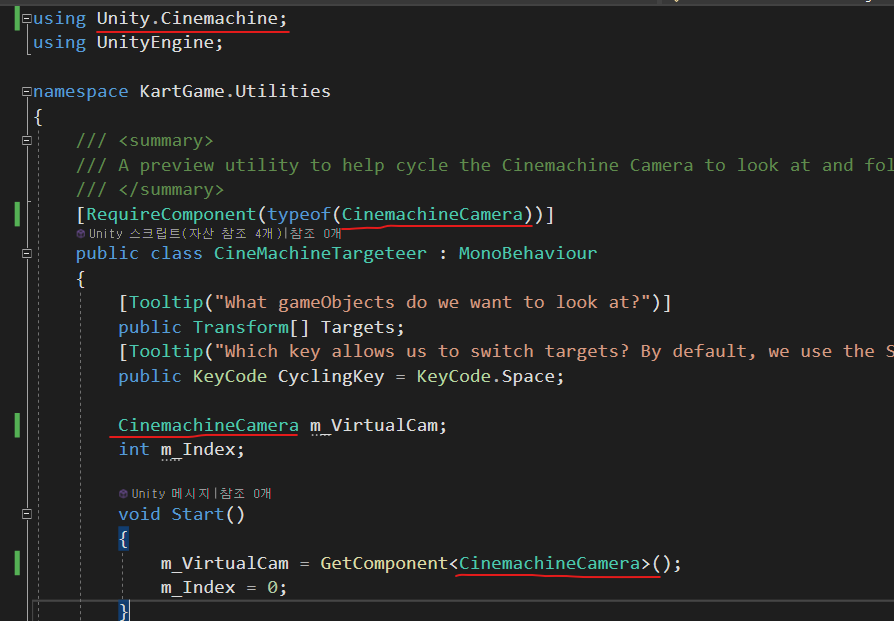This screenshot has width=894, height=621.
Task: Click the 'Targets' field name
Action: pyautogui.click(x=357, y=327)
